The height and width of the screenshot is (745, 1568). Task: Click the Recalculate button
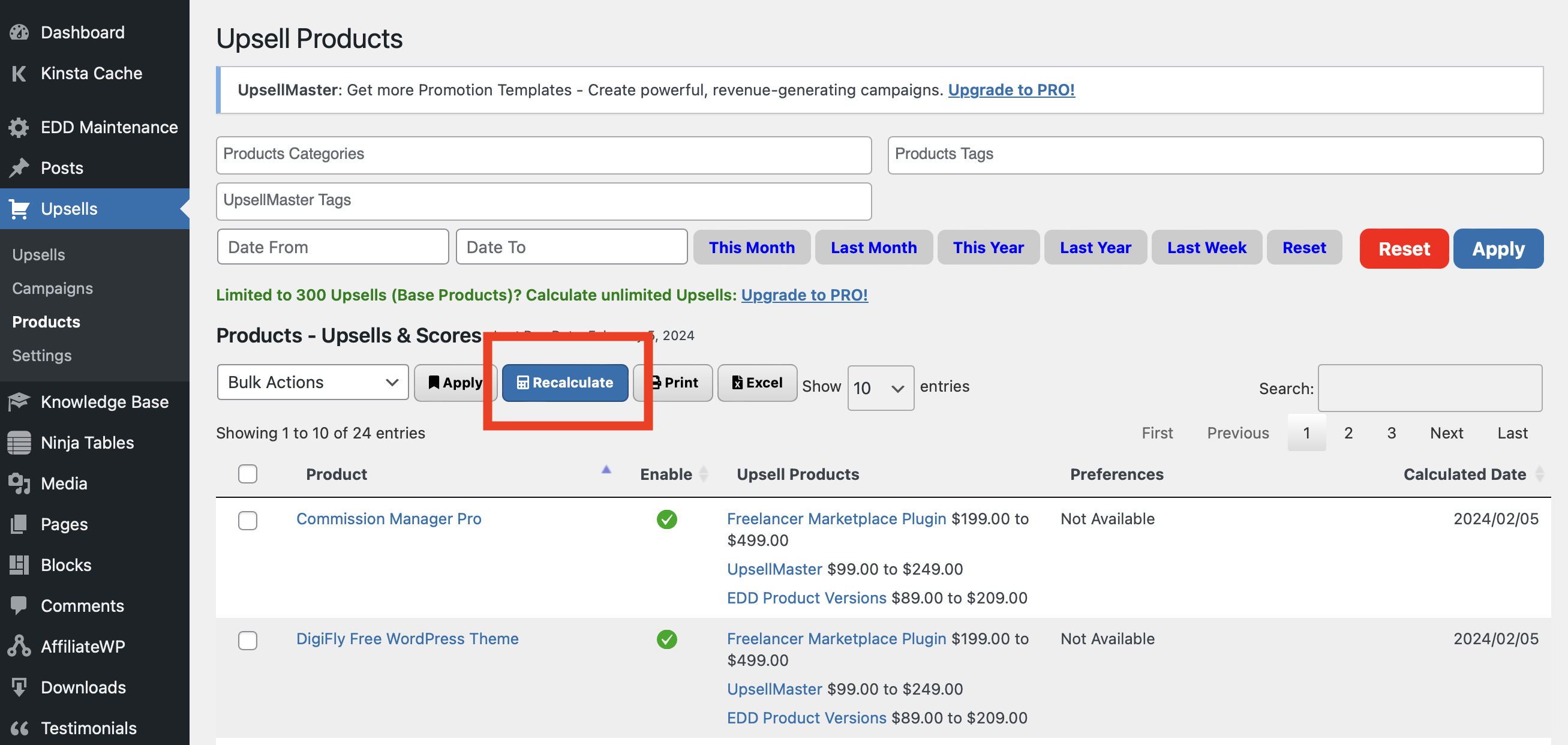565,383
